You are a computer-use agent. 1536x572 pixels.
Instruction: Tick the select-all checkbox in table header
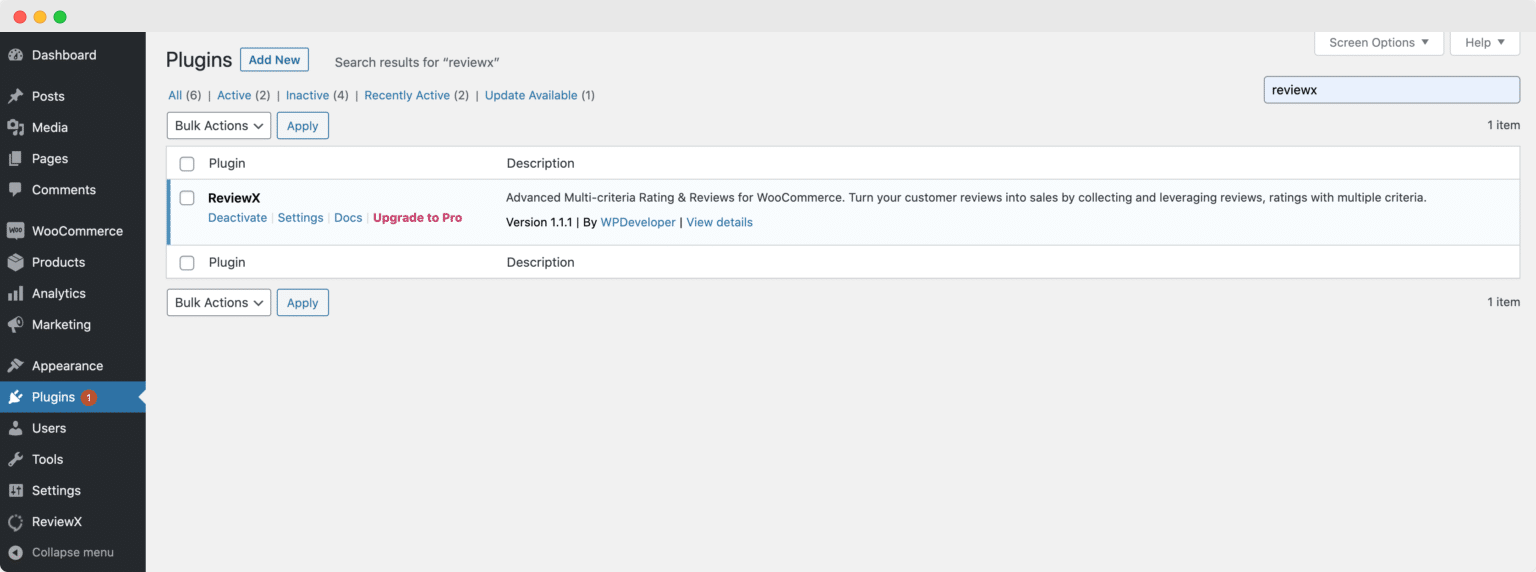(x=187, y=163)
